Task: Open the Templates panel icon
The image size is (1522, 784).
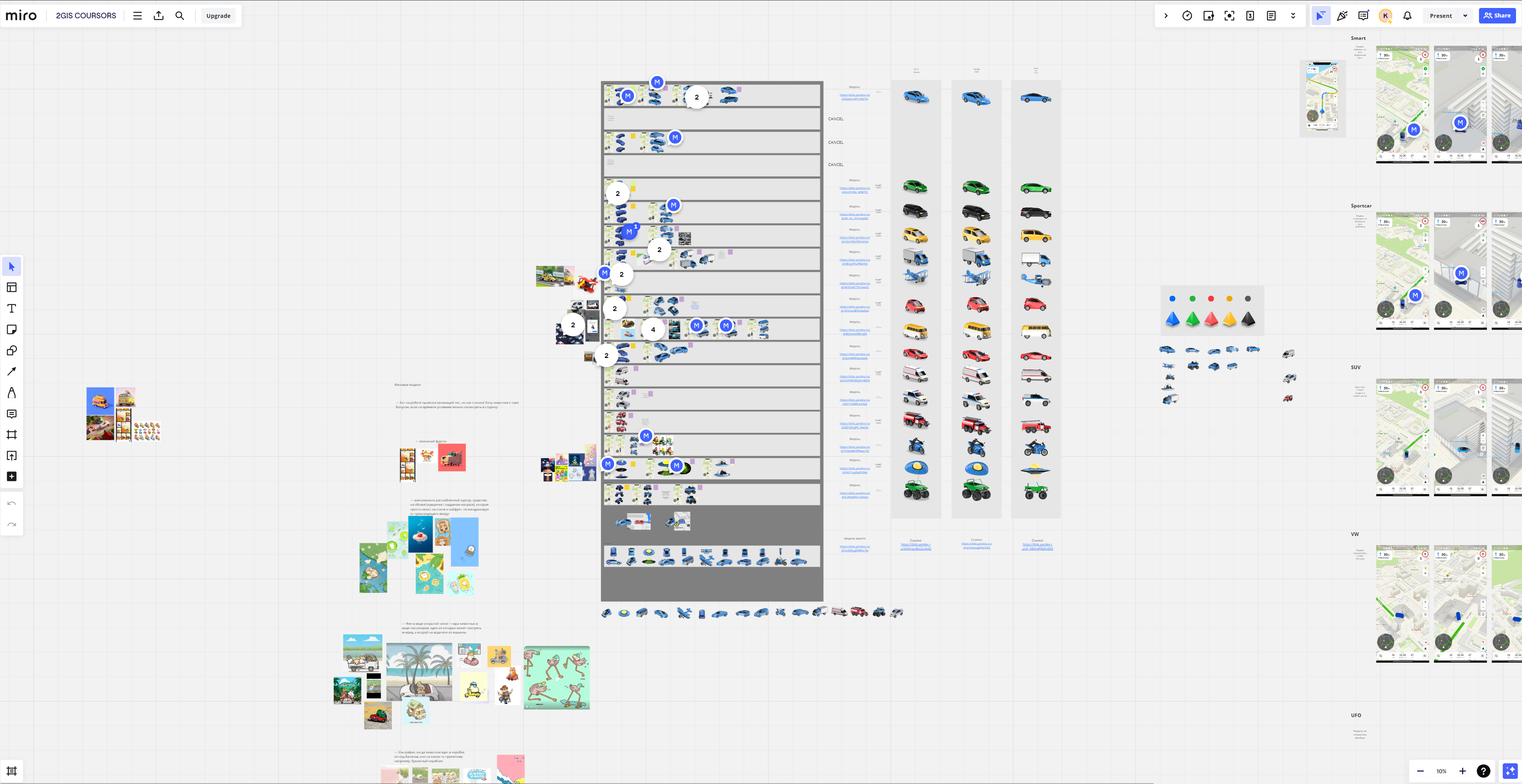Action: pyautogui.click(x=11, y=288)
